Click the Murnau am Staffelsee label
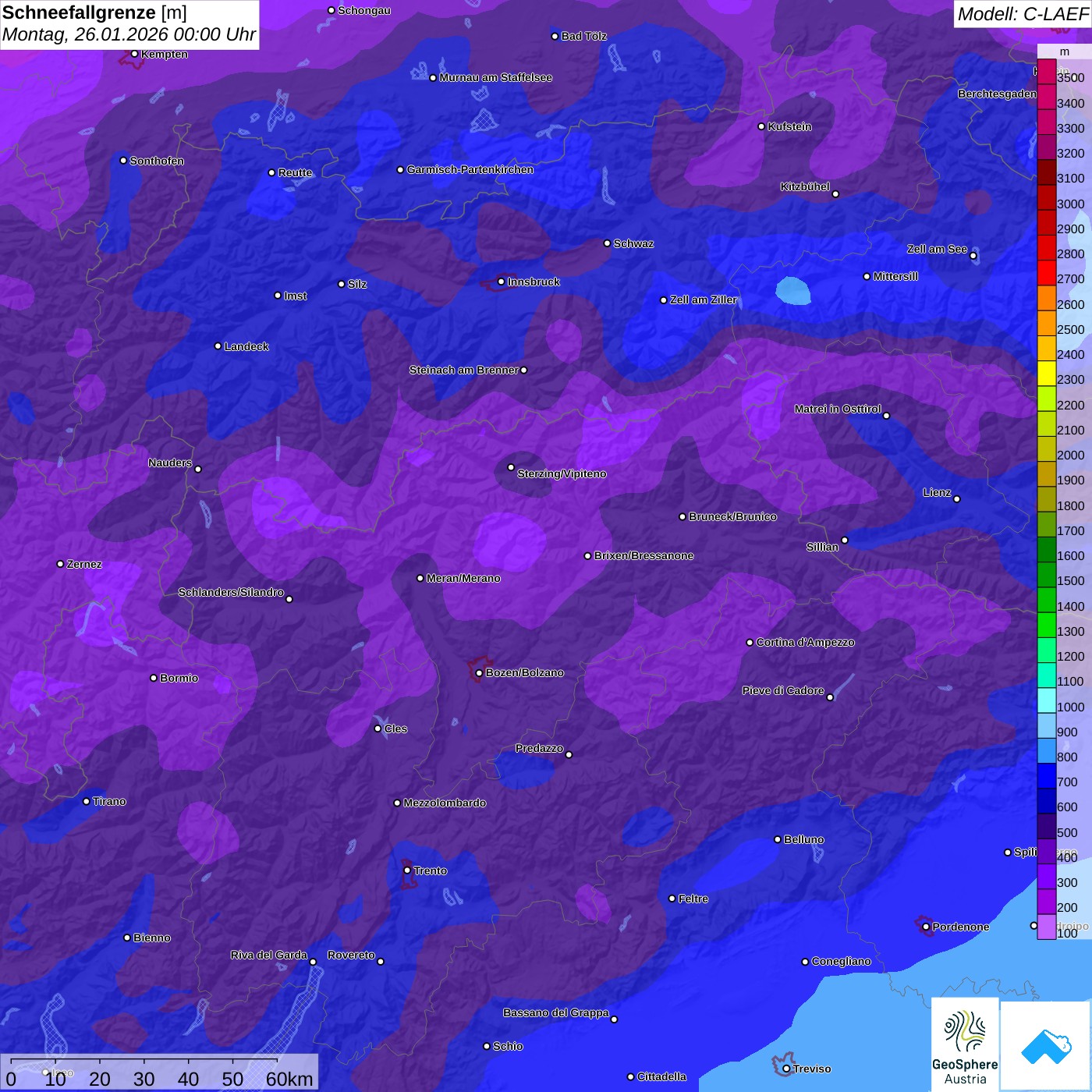This screenshot has height=1092, width=1092. coord(495,77)
